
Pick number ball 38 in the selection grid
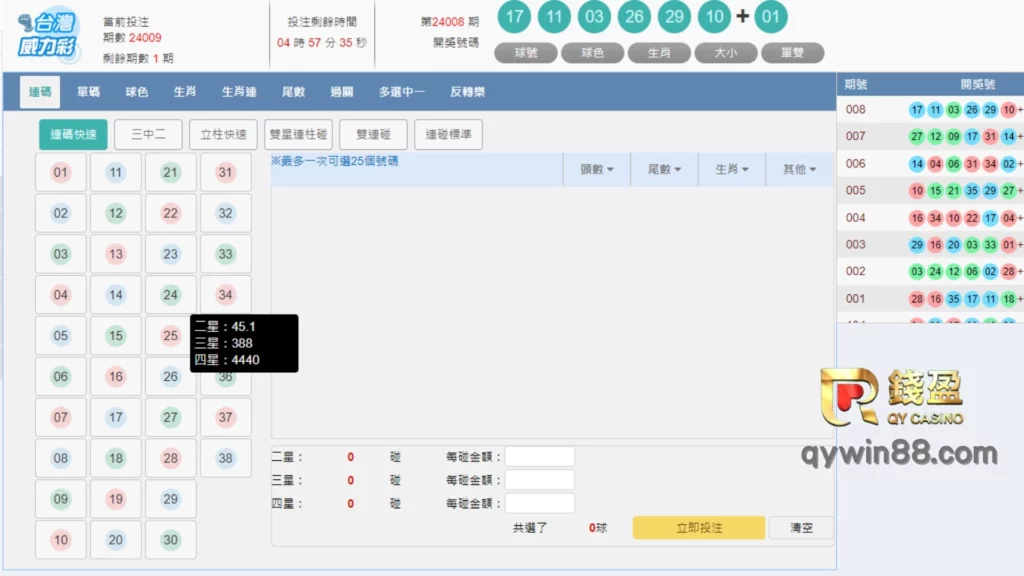tap(225, 458)
